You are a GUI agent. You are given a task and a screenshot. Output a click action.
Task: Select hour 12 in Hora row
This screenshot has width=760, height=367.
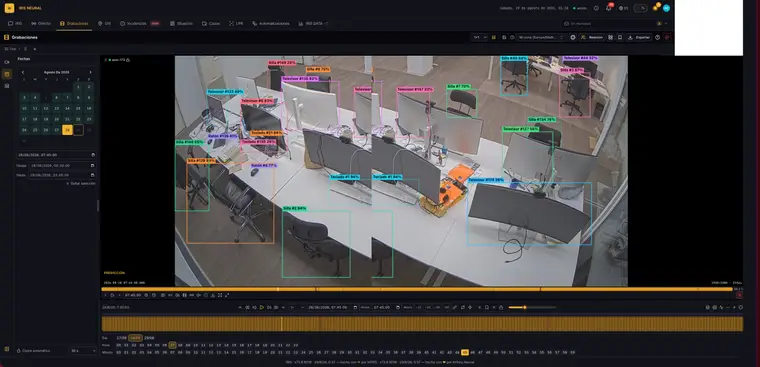click(x=211, y=345)
